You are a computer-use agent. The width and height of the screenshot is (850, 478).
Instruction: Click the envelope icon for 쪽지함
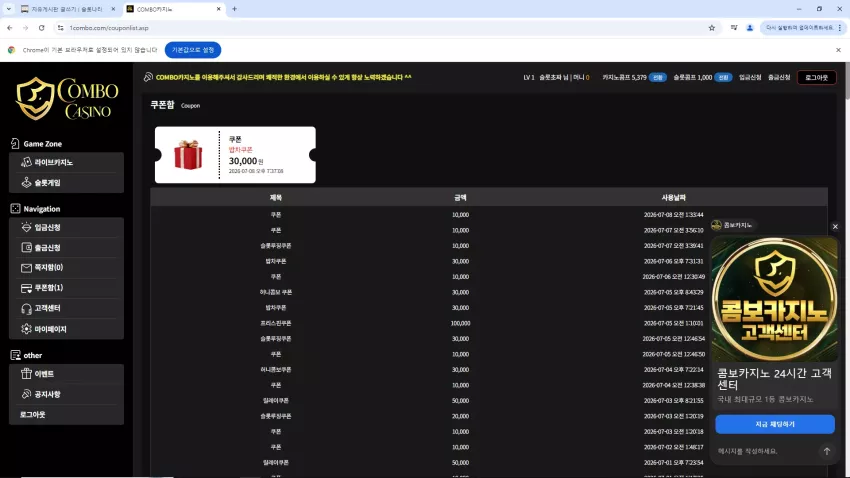26,268
